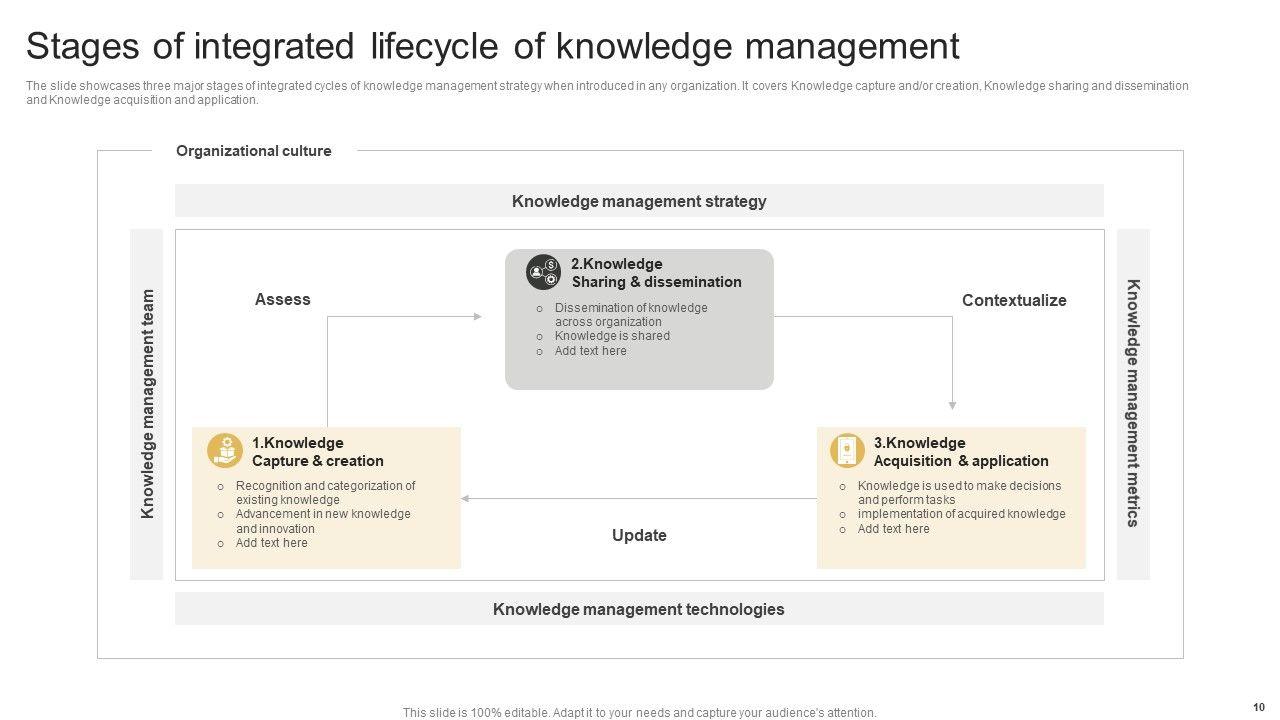Viewport: 1280px width, 720px height.
Task: Select 'Knowledge is used to make decisions' bullet
Action: tap(960, 493)
